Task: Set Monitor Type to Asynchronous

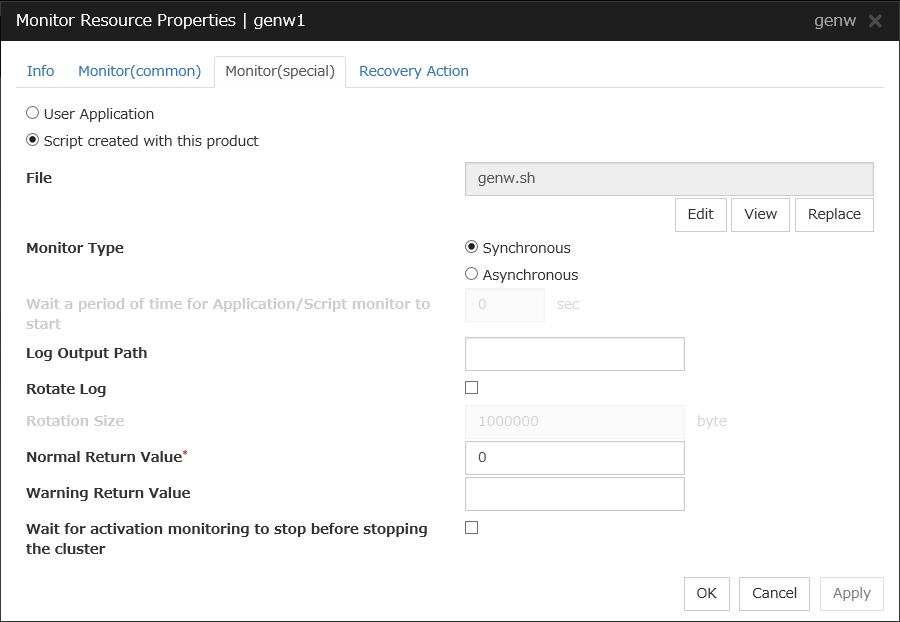Action: [x=472, y=274]
